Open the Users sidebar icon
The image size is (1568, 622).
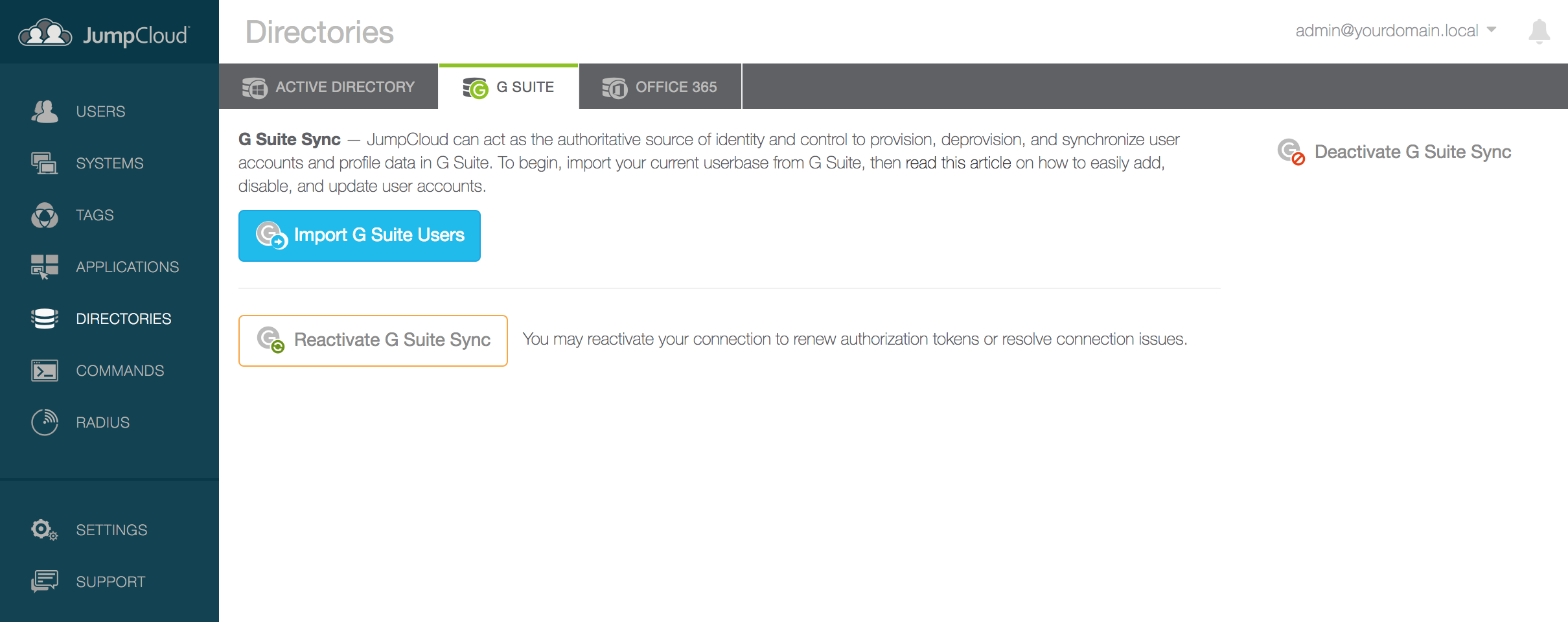pyautogui.click(x=45, y=111)
